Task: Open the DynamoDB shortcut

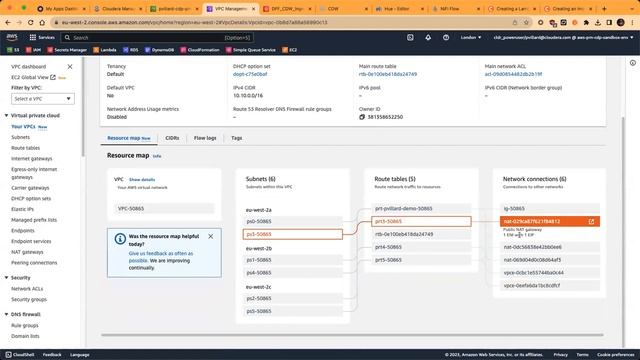Action: coord(160,50)
